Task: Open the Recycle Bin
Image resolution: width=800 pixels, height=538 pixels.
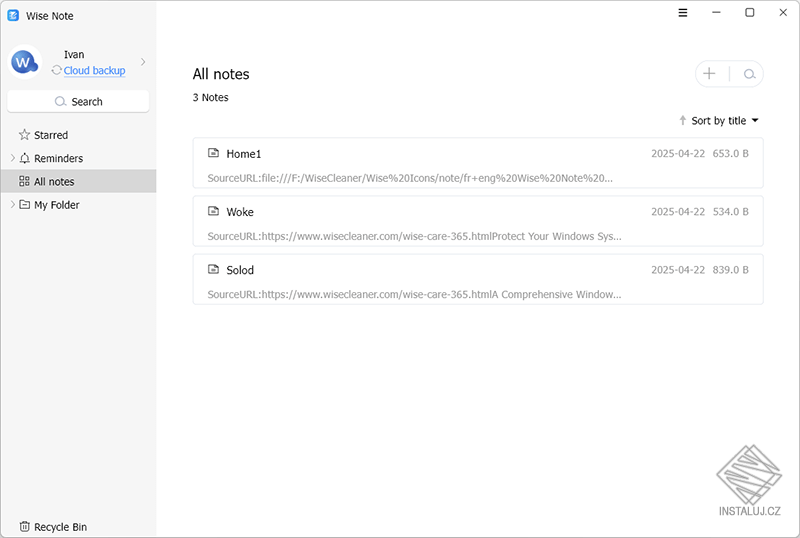Action: pos(60,527)
